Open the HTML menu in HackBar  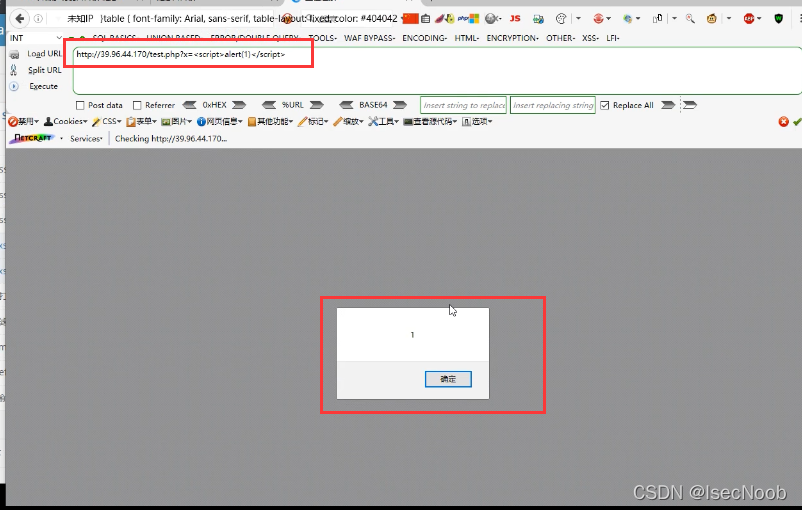pos(466,38)
